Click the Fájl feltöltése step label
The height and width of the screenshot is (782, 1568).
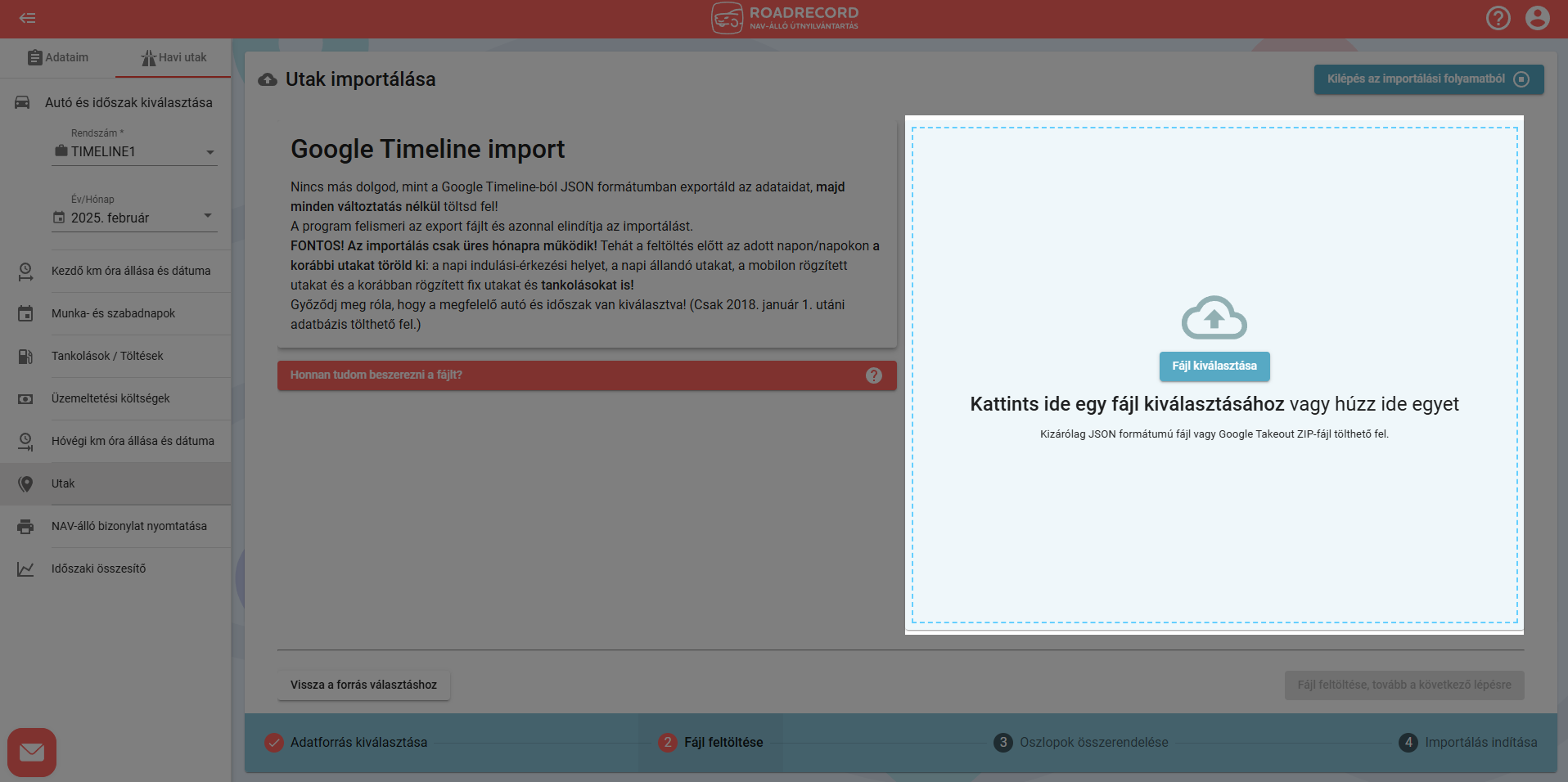723,743
